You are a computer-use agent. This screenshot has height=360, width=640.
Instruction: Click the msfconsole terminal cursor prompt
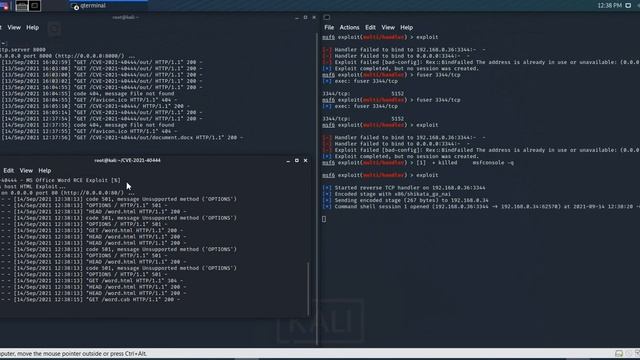pos(324,219)
